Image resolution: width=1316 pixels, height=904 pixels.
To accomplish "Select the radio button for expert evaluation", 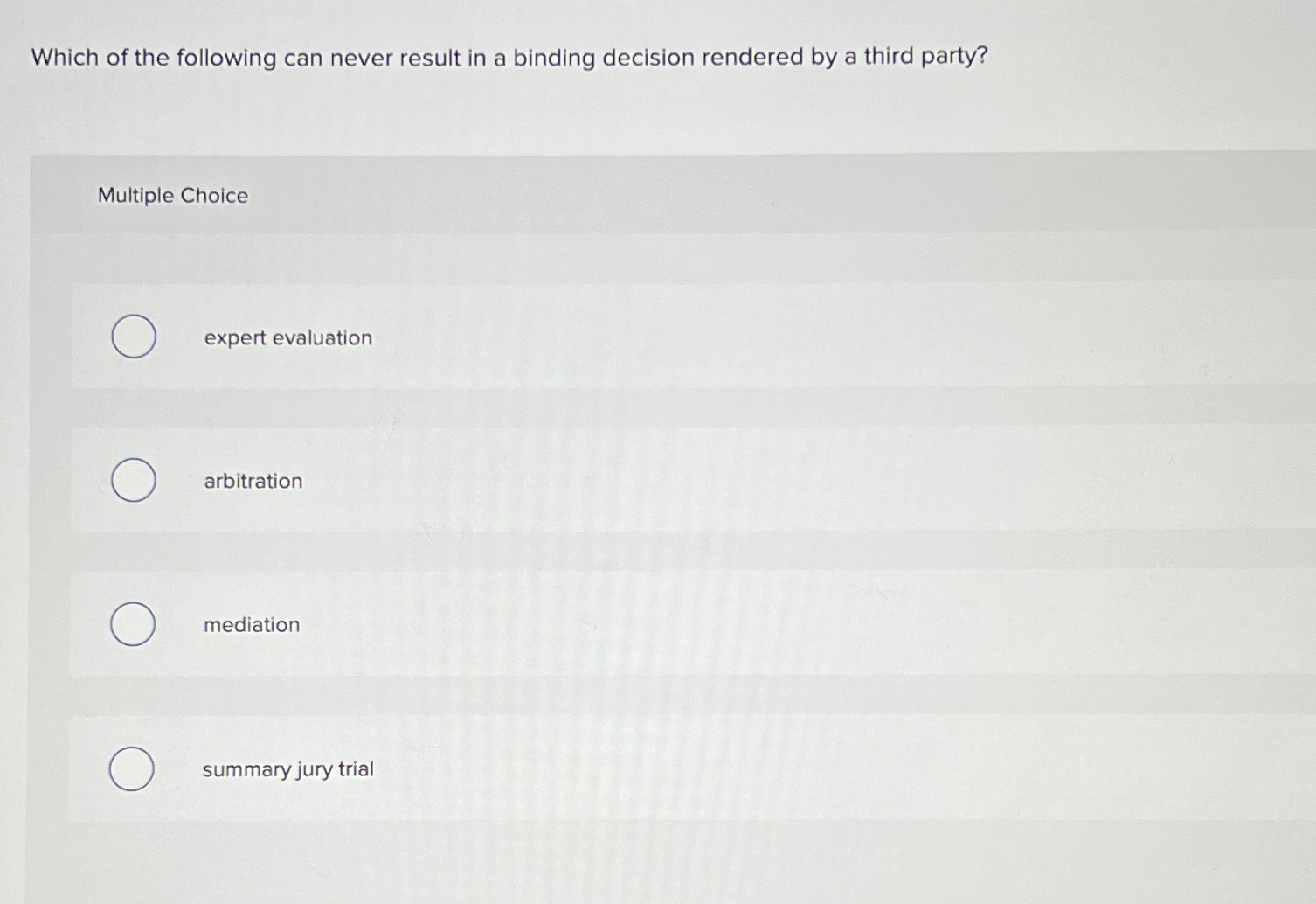I will 133,336.
